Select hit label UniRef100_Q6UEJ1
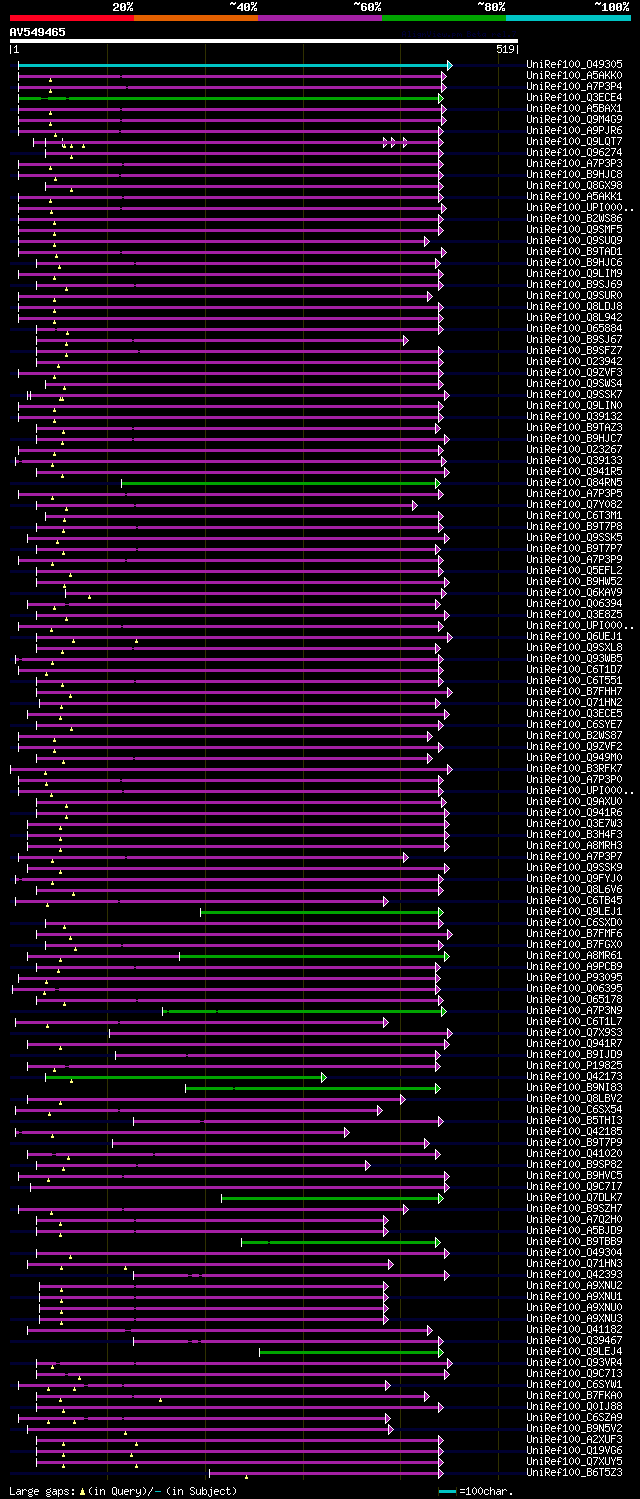The height and width of the screenshot is (1499, 640). (573, 637)
